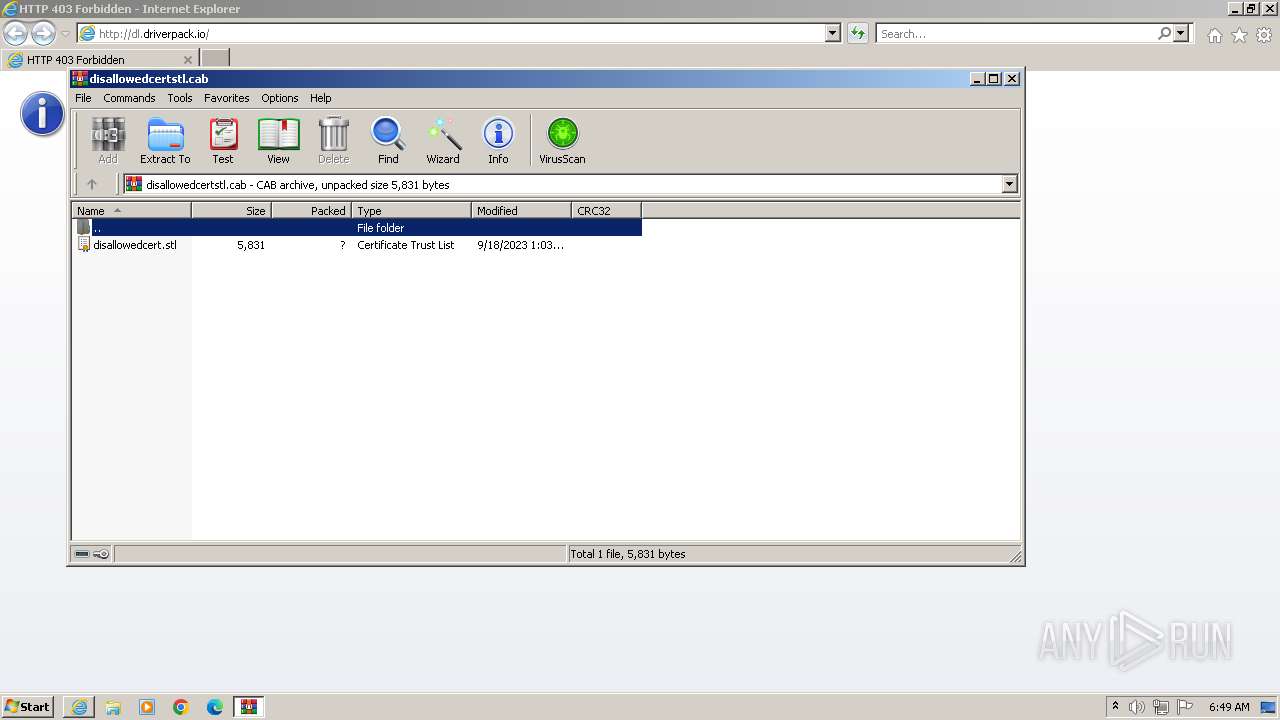Image resolution: width=1280 pixels, height=720 pixels.
Task: Show archive Info in WinRAR toolbar
Action: pos(498,140)
